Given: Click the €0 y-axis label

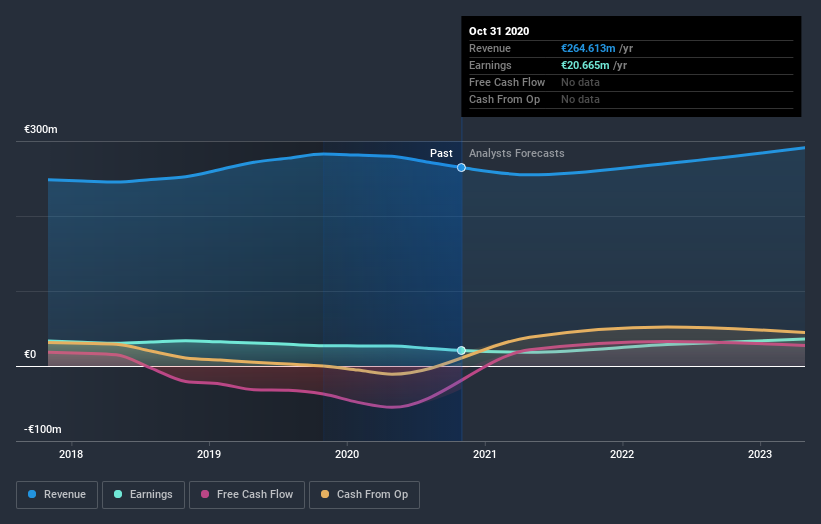Looking at the screenshot, I should (30, 354).
